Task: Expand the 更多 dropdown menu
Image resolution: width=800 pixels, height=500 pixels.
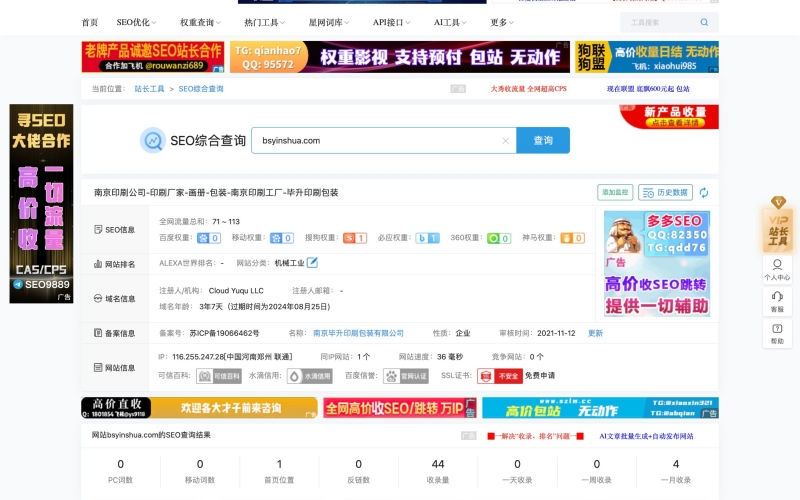Action: pyautogui.click(x=502, y=22)
